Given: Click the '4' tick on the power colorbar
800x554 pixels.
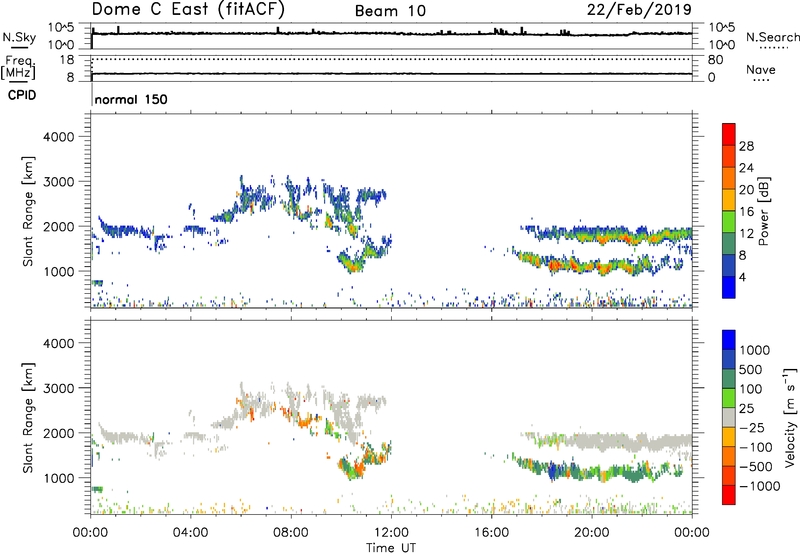Looking at the screenshot, I should click(742, 277).
